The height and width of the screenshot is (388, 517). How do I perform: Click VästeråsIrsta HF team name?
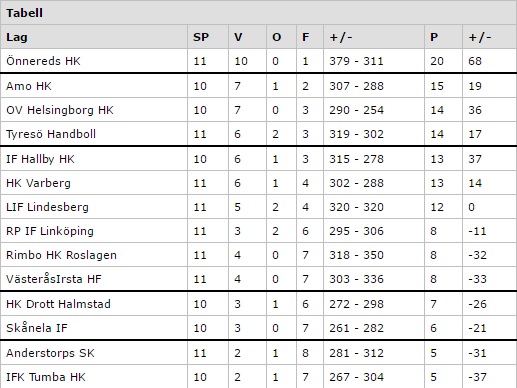[54, 279]
